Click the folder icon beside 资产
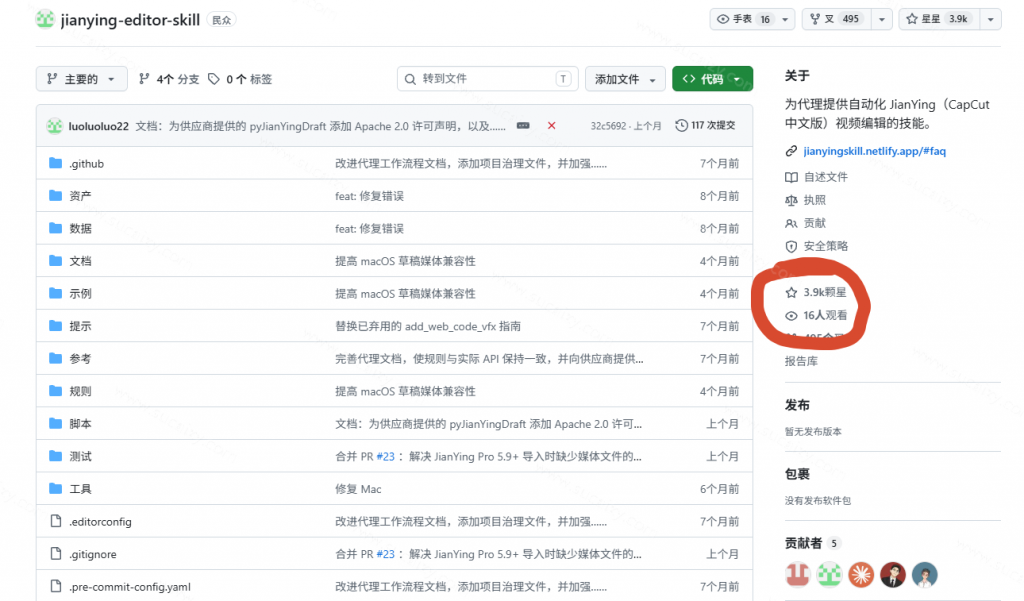Image resolution: width=1024 pixels, height=601 pixels. click(56, 195)
